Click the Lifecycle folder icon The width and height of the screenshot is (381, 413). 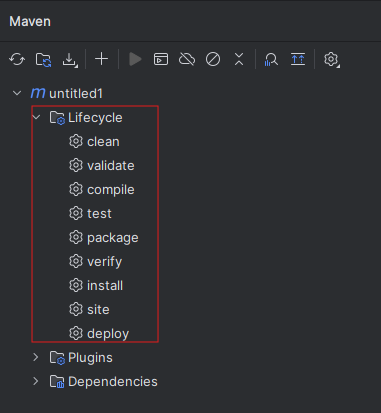[57, 118]
